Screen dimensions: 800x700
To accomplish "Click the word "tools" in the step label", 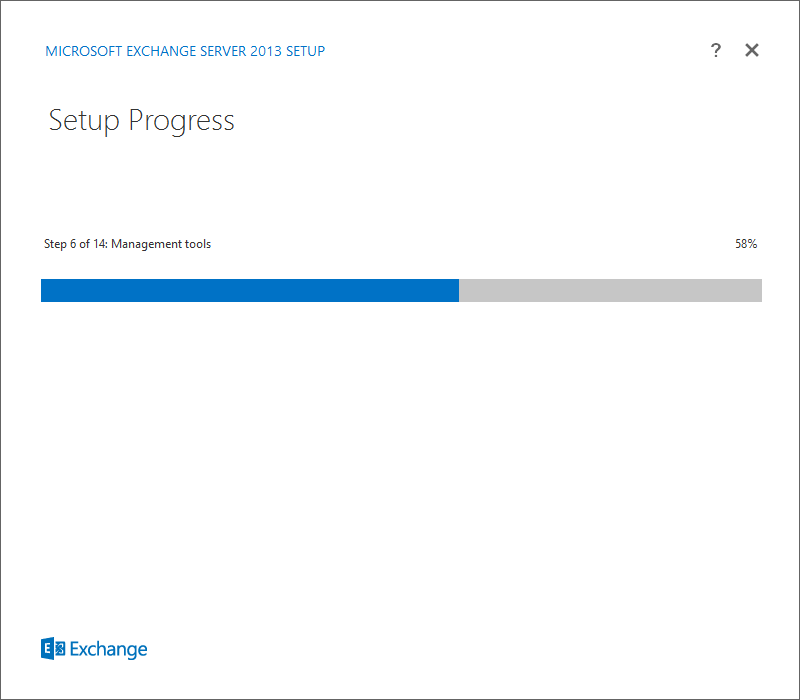I will 197,244.
